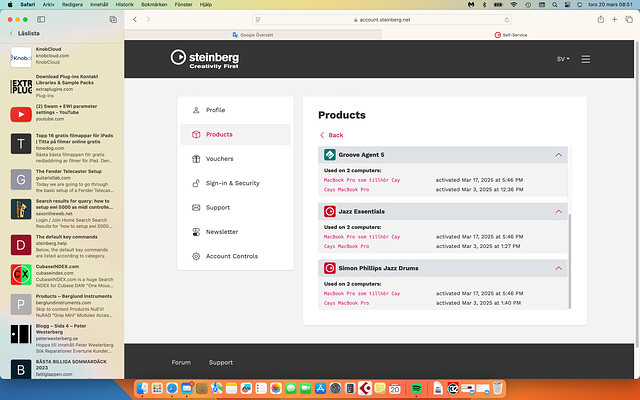The image size is (640, 400).
Task: Click the Jazz Essentials product icon
Action: tap(329, 211)
